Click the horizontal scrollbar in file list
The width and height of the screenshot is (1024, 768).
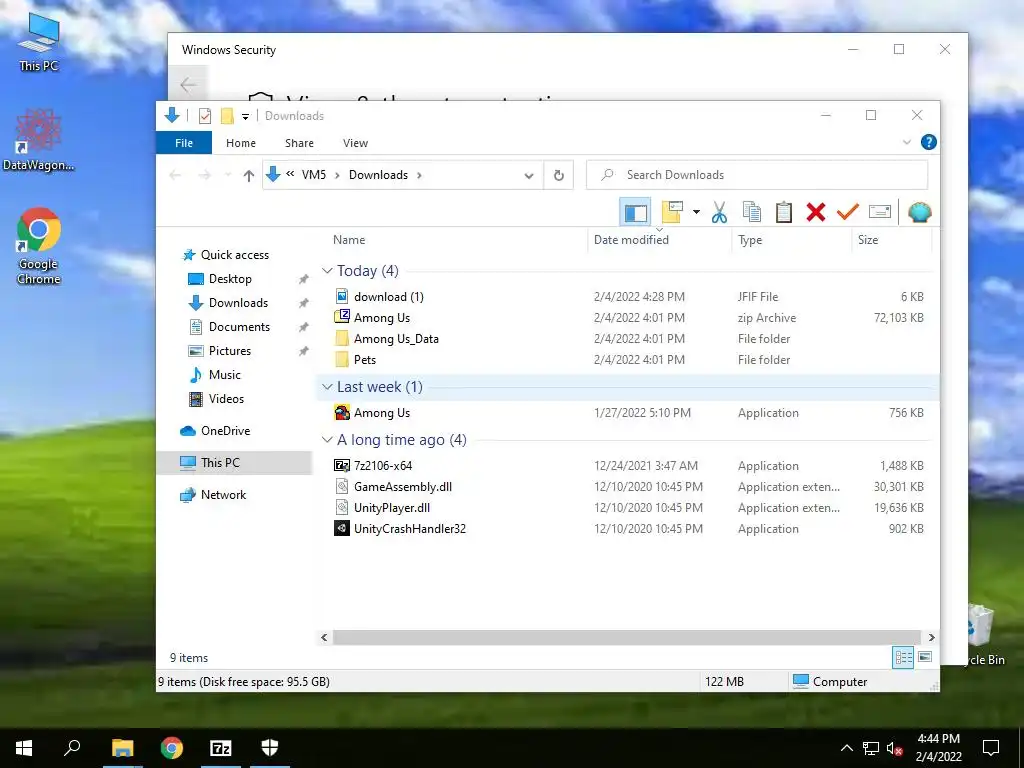coord(627,637)
